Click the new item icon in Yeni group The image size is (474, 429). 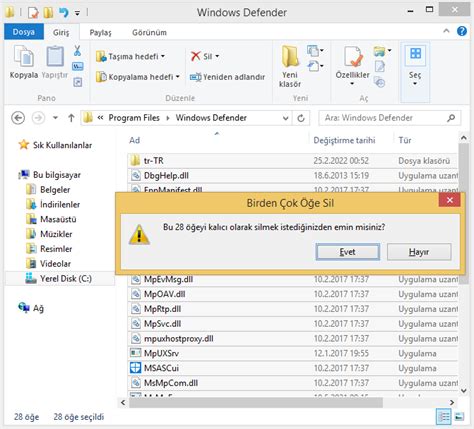tap(313, 51)
